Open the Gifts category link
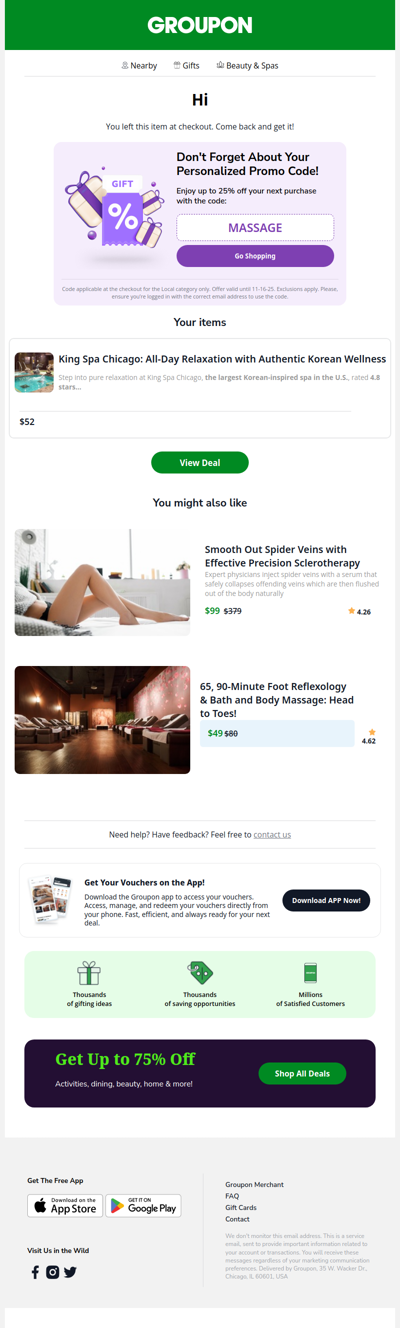The image size is (400, 1328). [187, 65]
